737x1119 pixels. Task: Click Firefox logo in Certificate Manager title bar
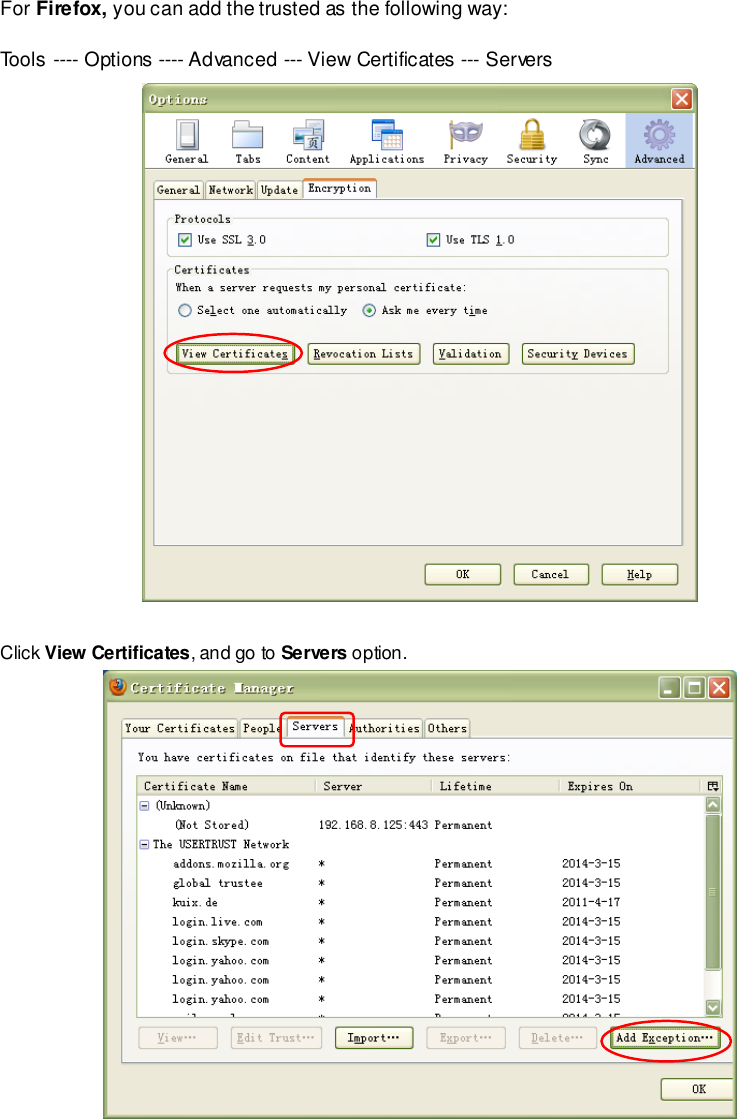(118, 687)
